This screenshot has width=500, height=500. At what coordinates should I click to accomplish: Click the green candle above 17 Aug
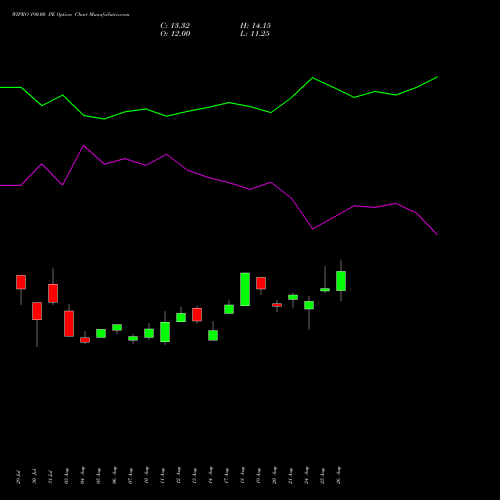229,309
